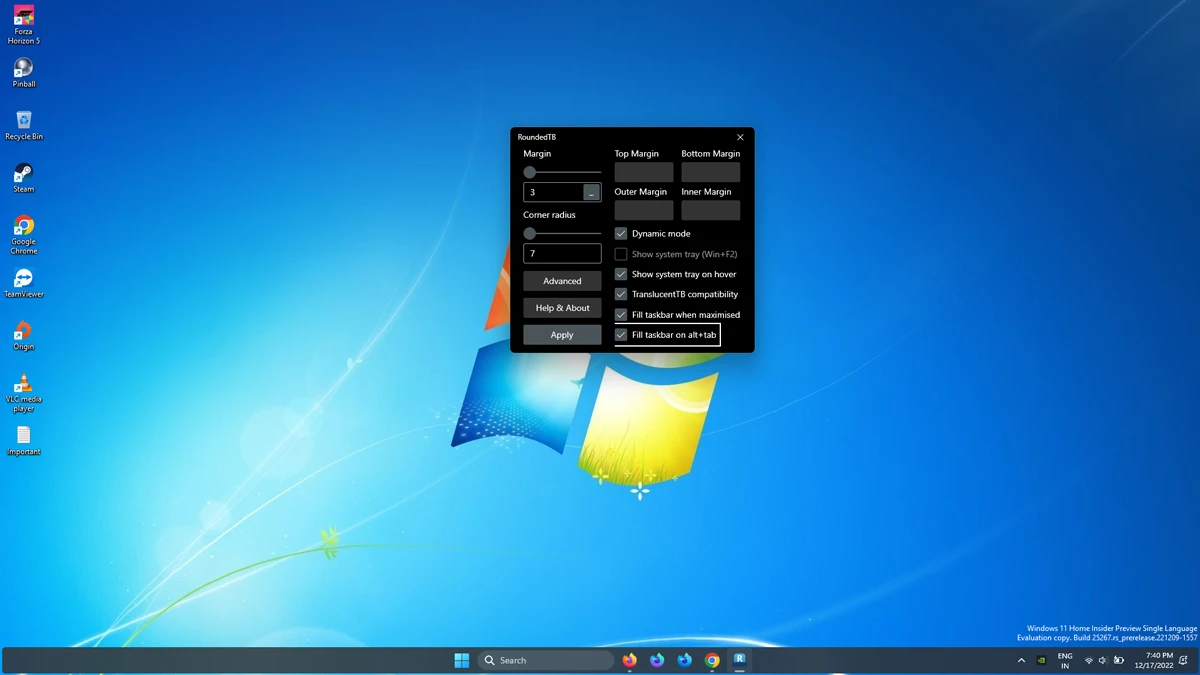Click the Corner radius slider handle
The height and width of the screenshot is (675, 1200).
click(530, 233)
